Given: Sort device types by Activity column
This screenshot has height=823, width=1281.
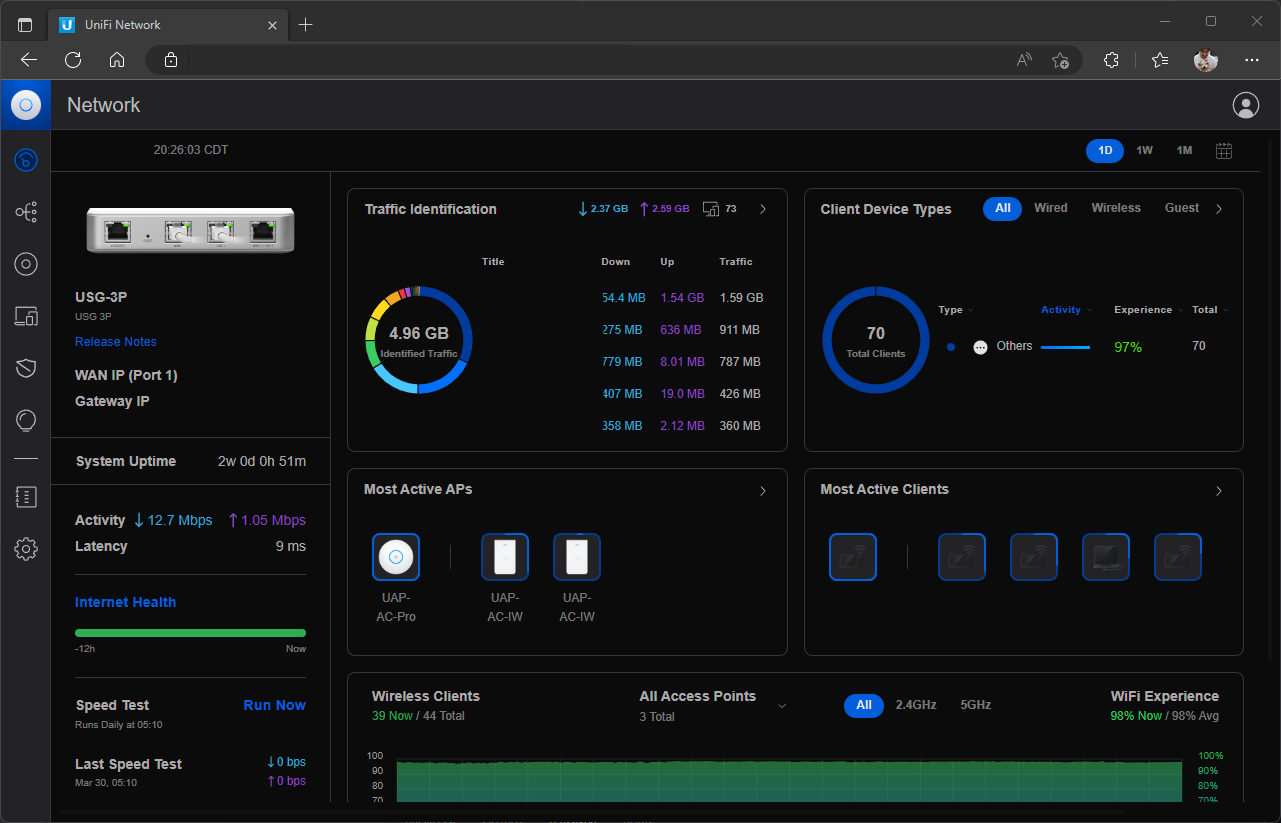Looking at the screenshot, I should click(1067, 310).
